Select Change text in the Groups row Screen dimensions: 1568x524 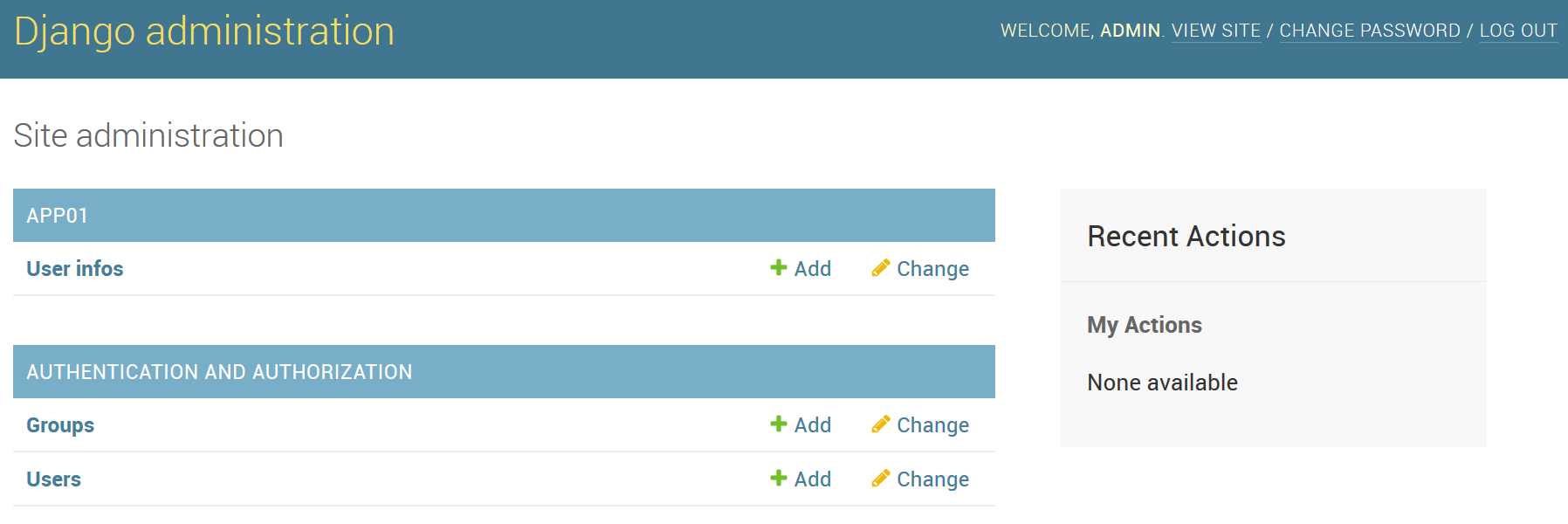[x=932, y=425]
